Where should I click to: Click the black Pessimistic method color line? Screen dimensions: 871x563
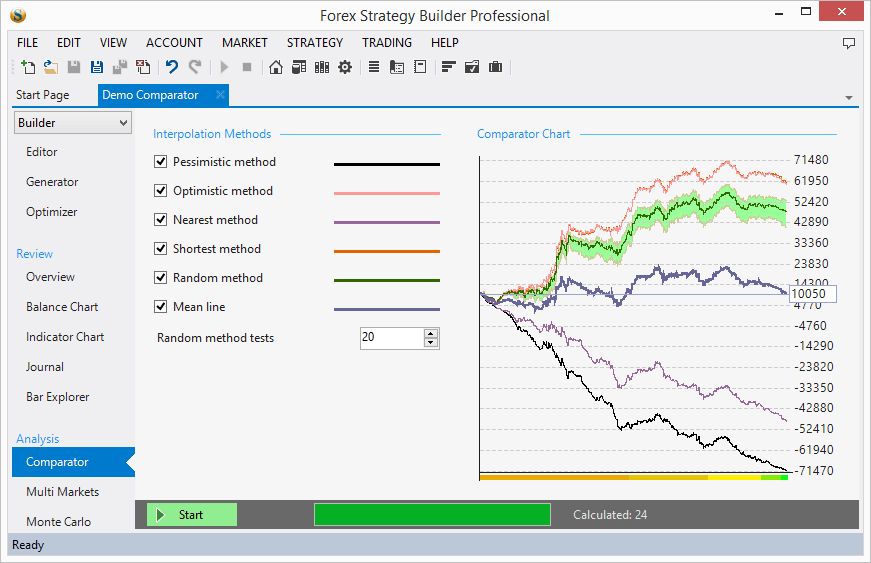[387, 164]
